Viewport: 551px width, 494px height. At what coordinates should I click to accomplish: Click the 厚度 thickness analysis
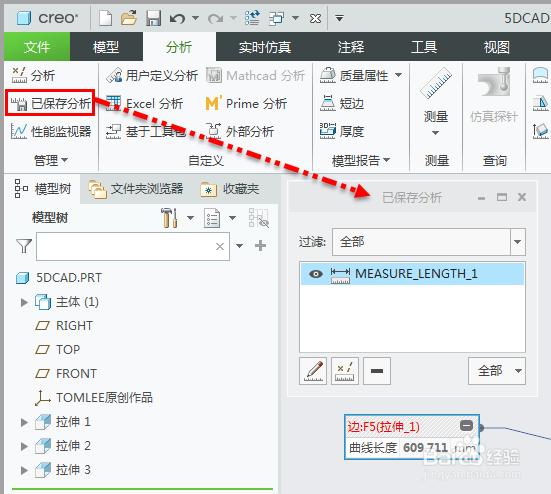click(342, 131)
